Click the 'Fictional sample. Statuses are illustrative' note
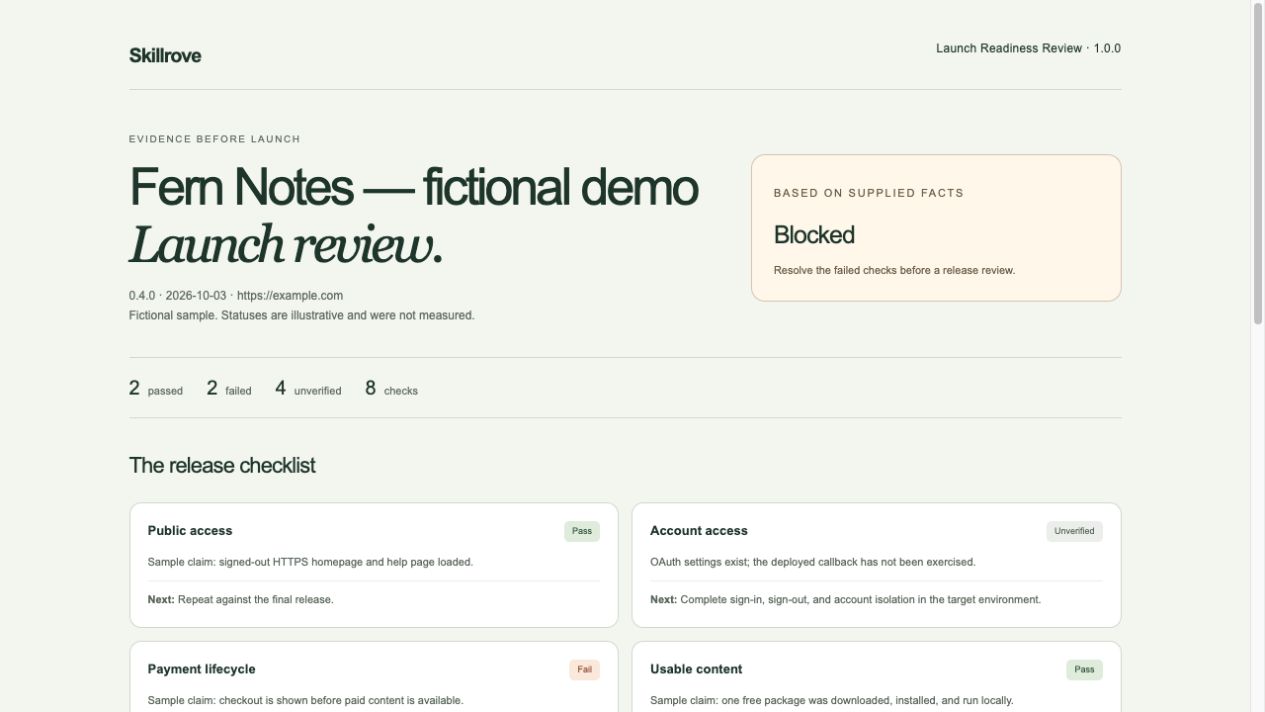 (302, 316)
